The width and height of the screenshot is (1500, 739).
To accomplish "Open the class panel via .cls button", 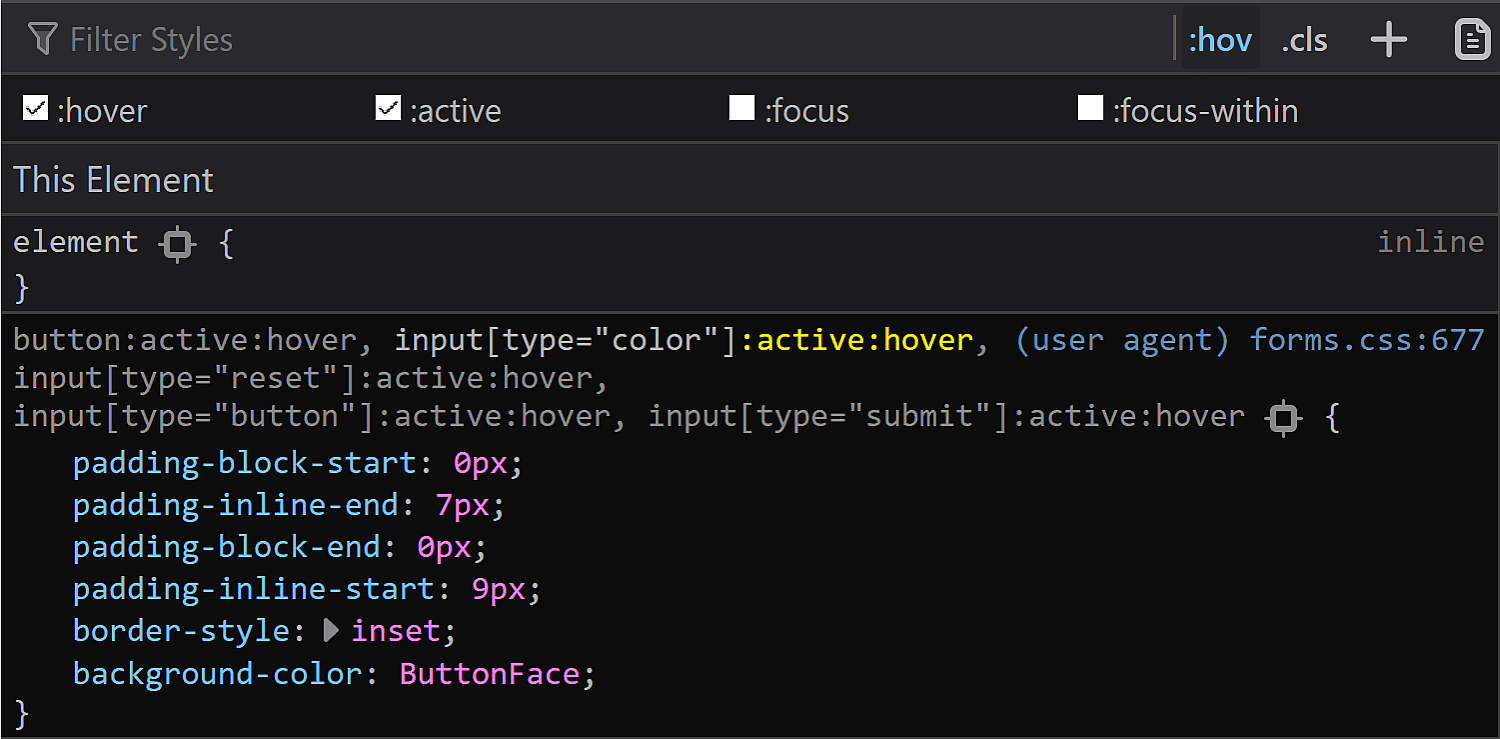I will point(1303,38).
